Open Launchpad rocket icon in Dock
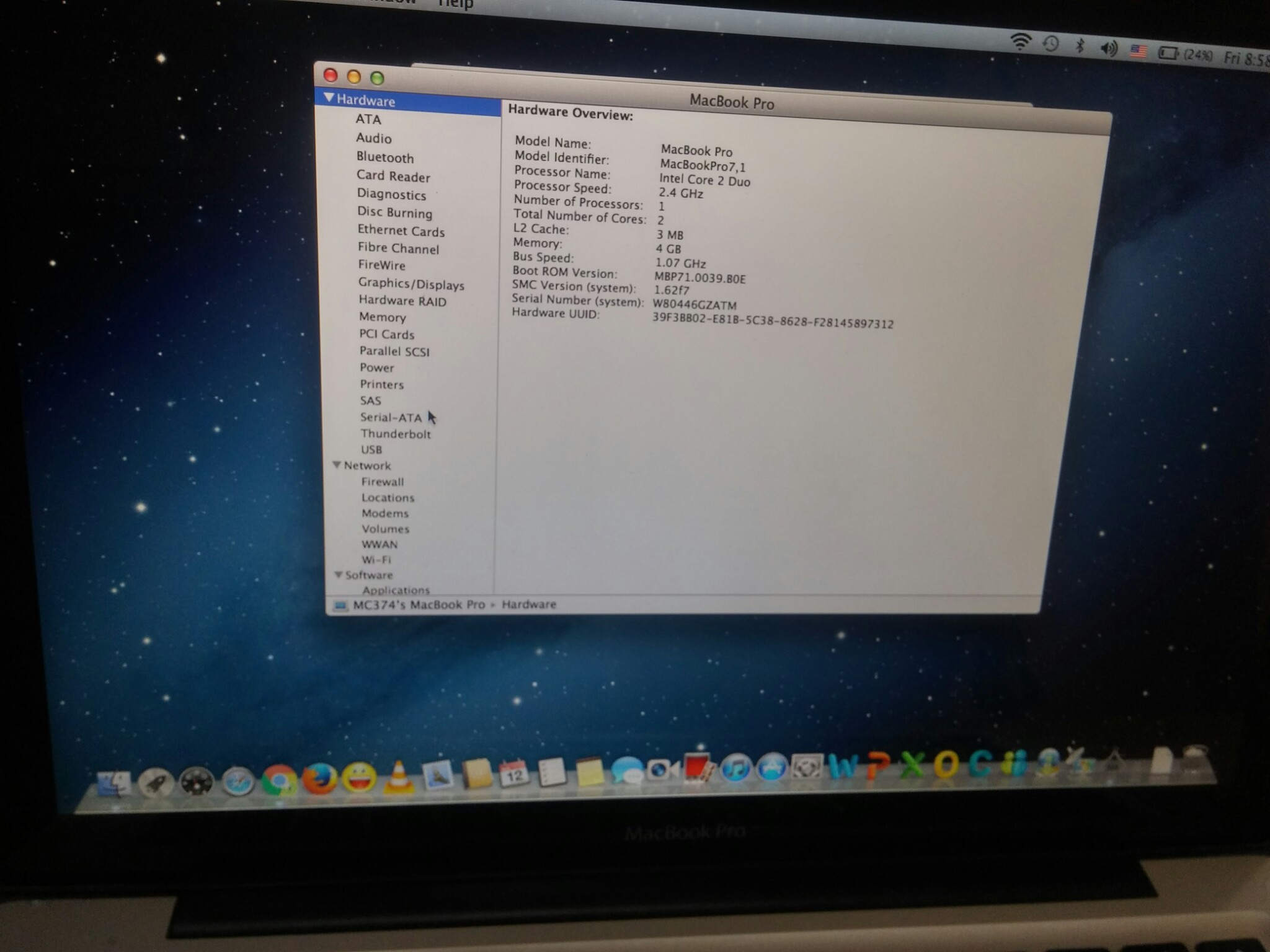Image resolution: width=1270 pixels, height=952 pixels. (155, 782)
